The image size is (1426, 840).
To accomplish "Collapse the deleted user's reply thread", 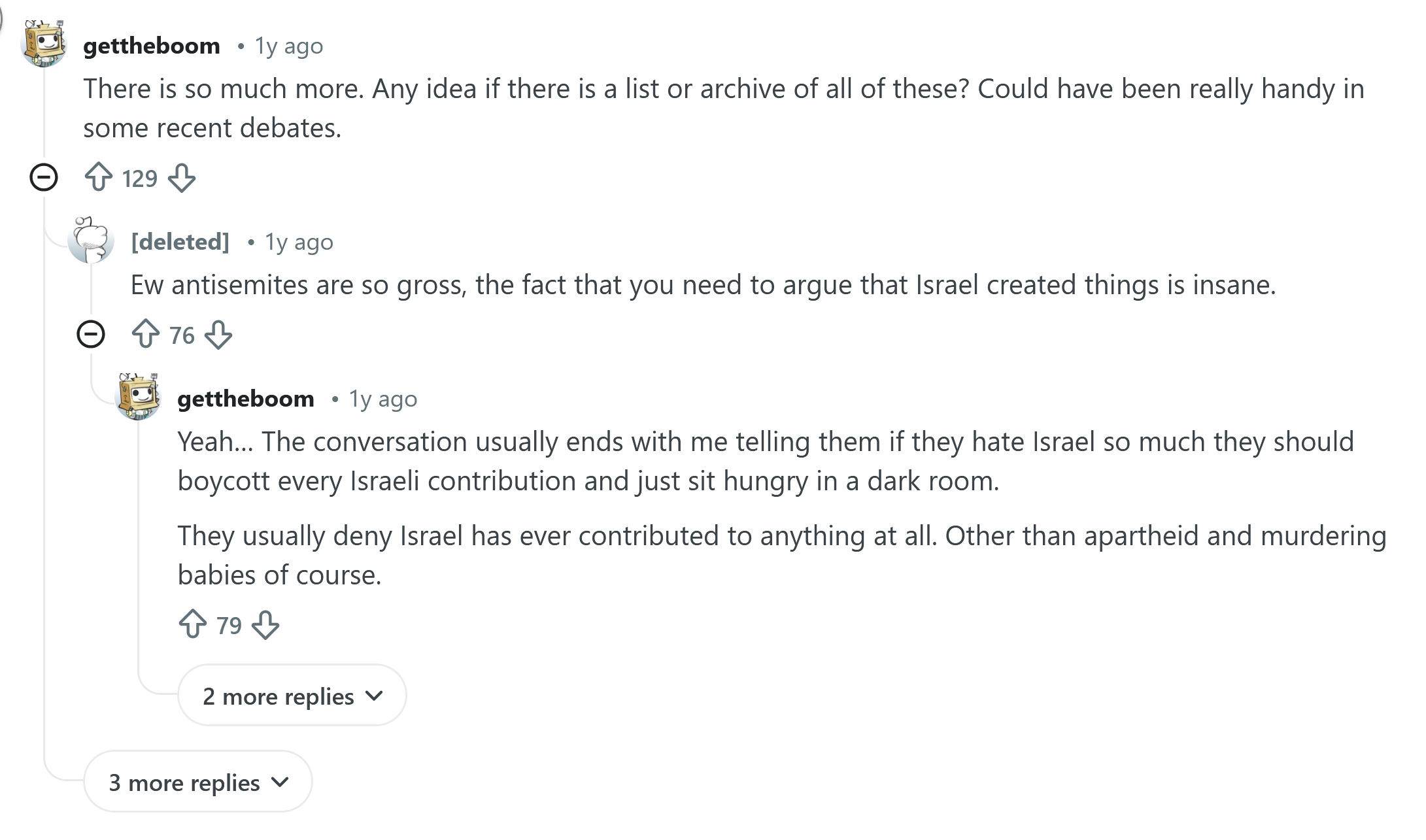I will tap(91, 334).
